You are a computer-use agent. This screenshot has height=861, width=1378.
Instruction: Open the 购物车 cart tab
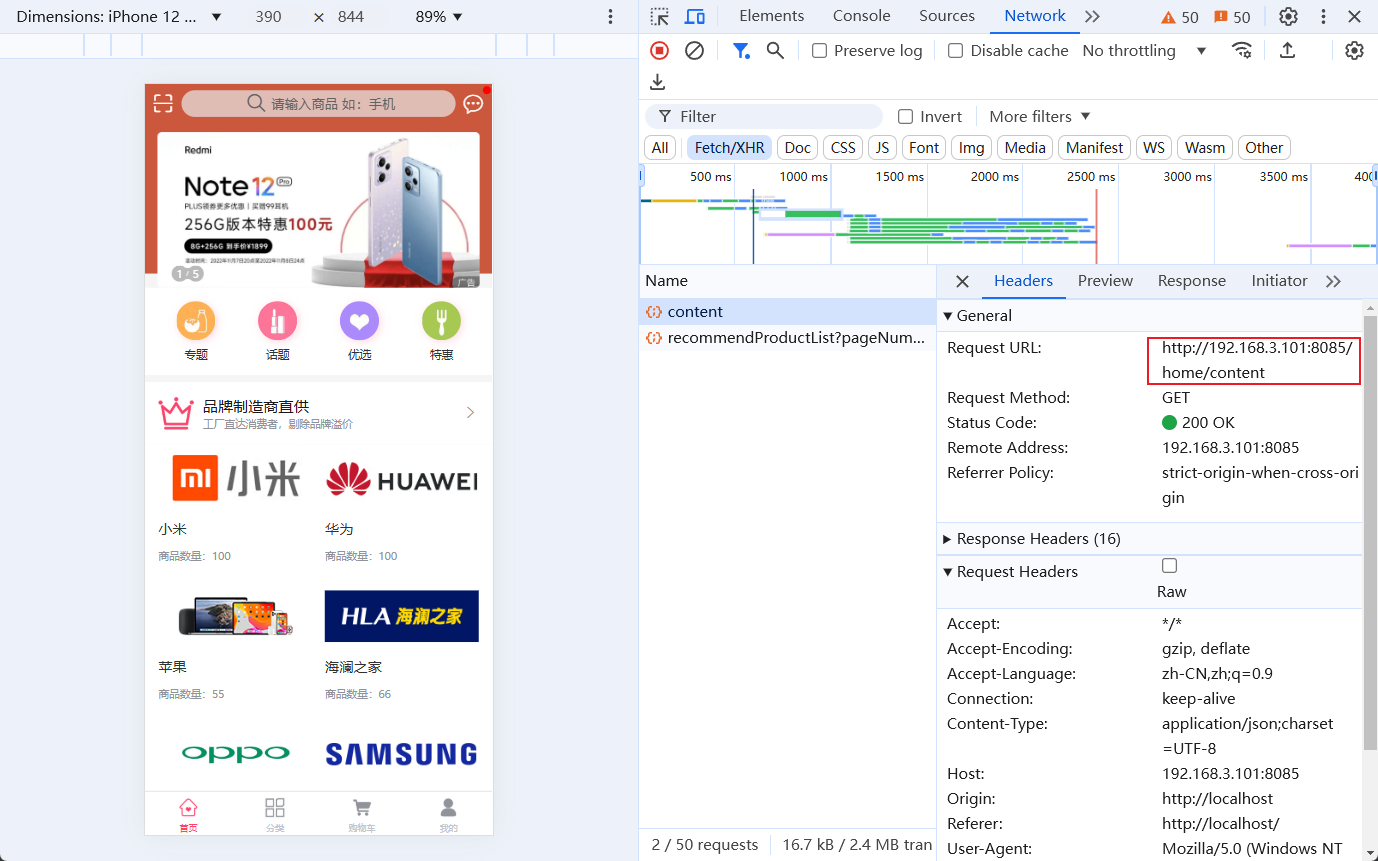(x=362, y=815)
